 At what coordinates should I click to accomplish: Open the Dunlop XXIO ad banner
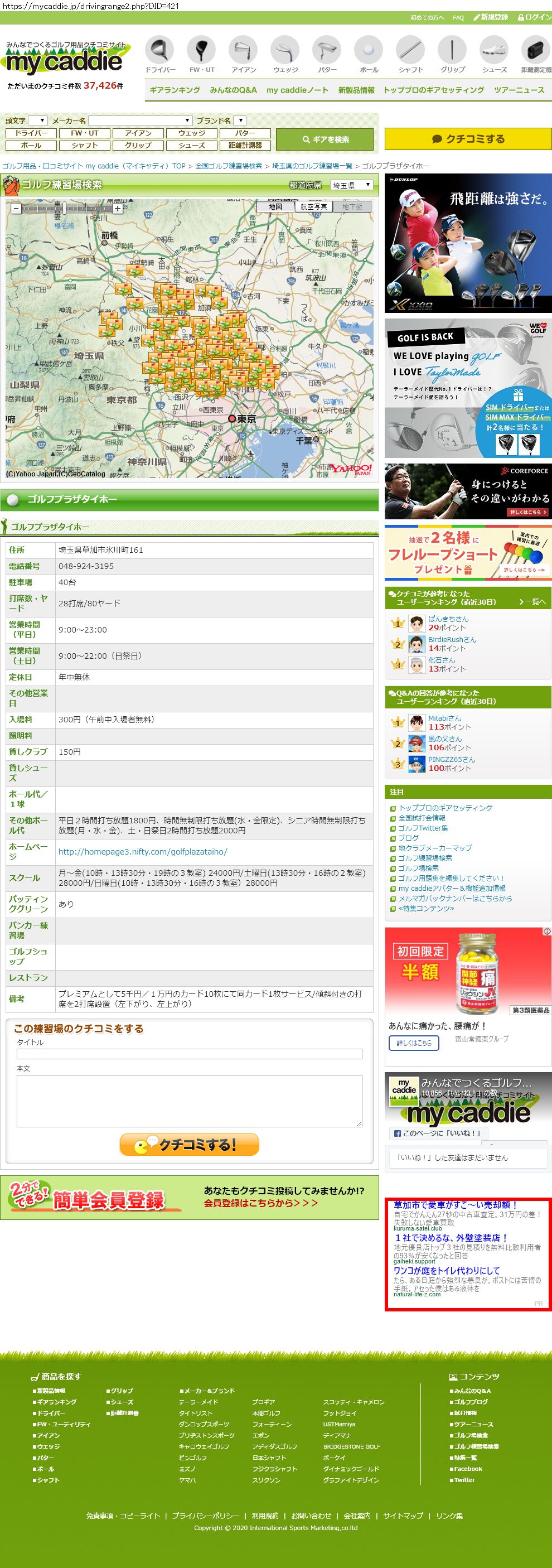[x=468, y=243]
